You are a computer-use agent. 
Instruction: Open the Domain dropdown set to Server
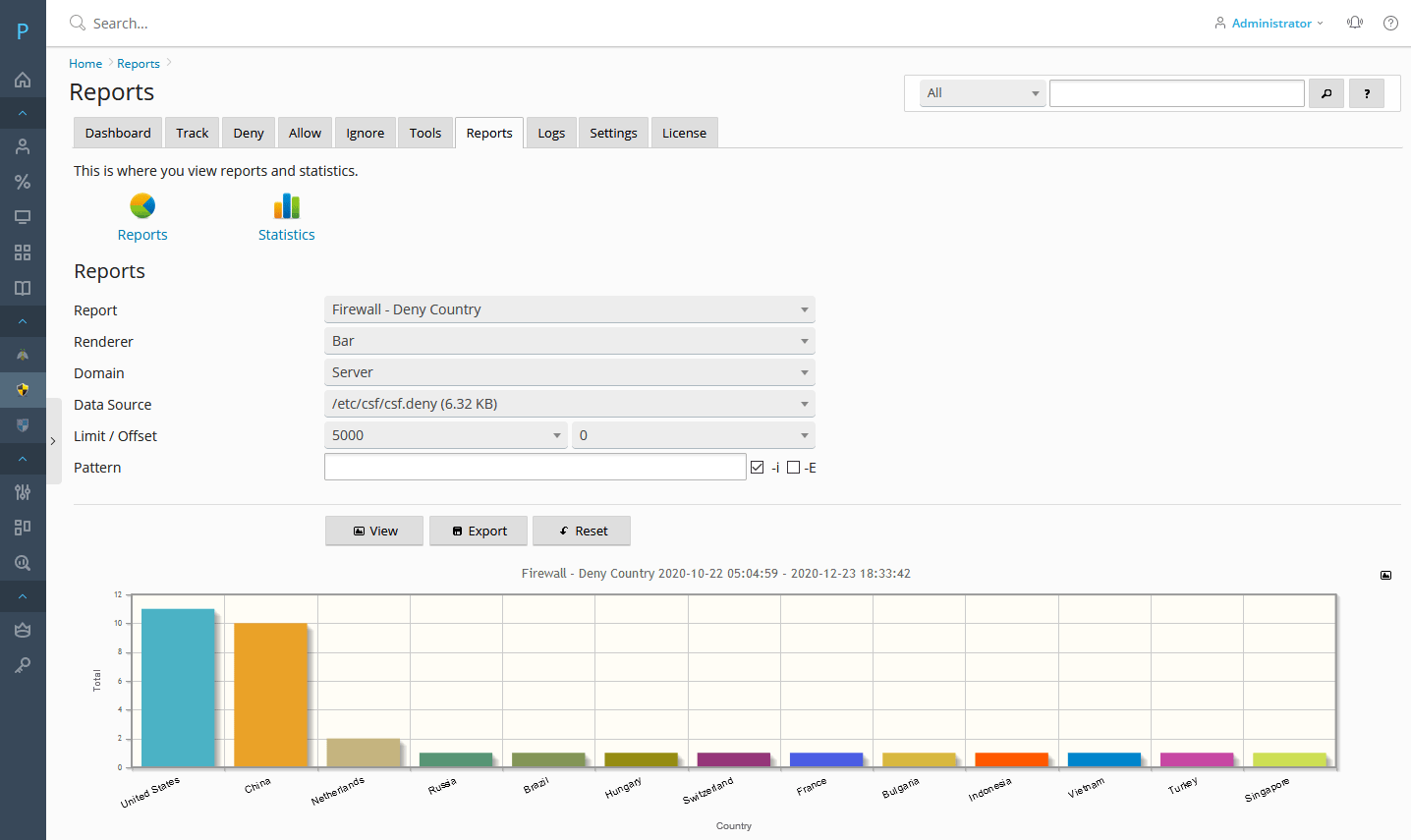[x=570, y=372]
